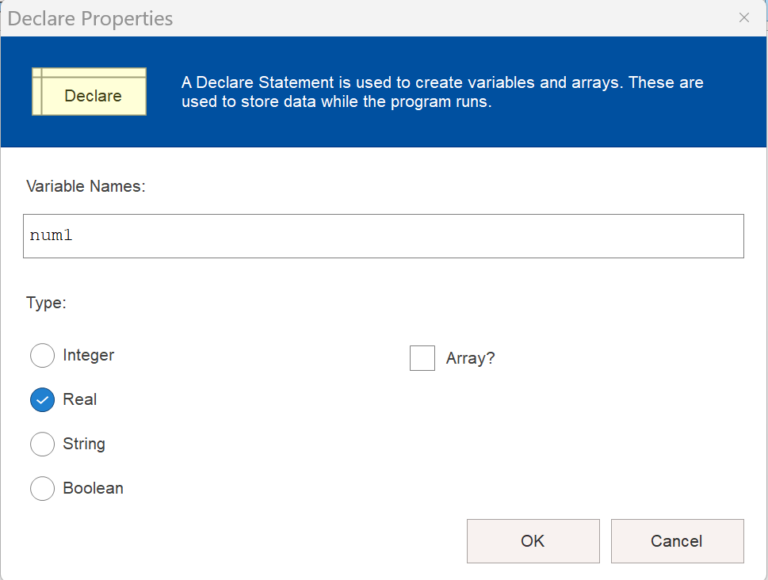Select the Integer radio button circle
768x580 pixels.
pos(43,355)
